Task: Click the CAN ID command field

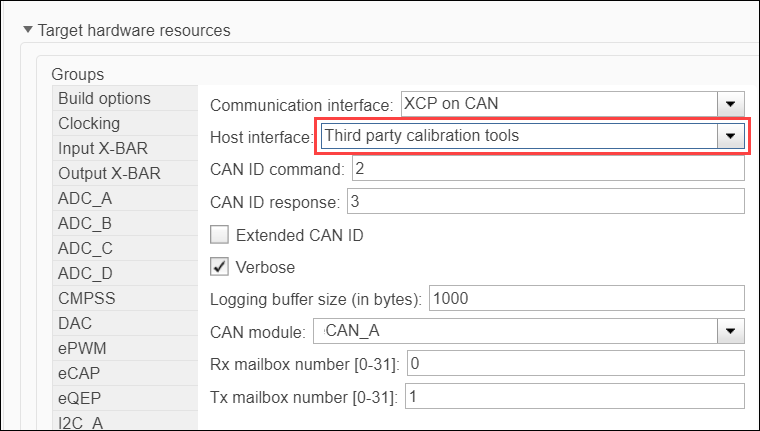Action: point(546,169)
